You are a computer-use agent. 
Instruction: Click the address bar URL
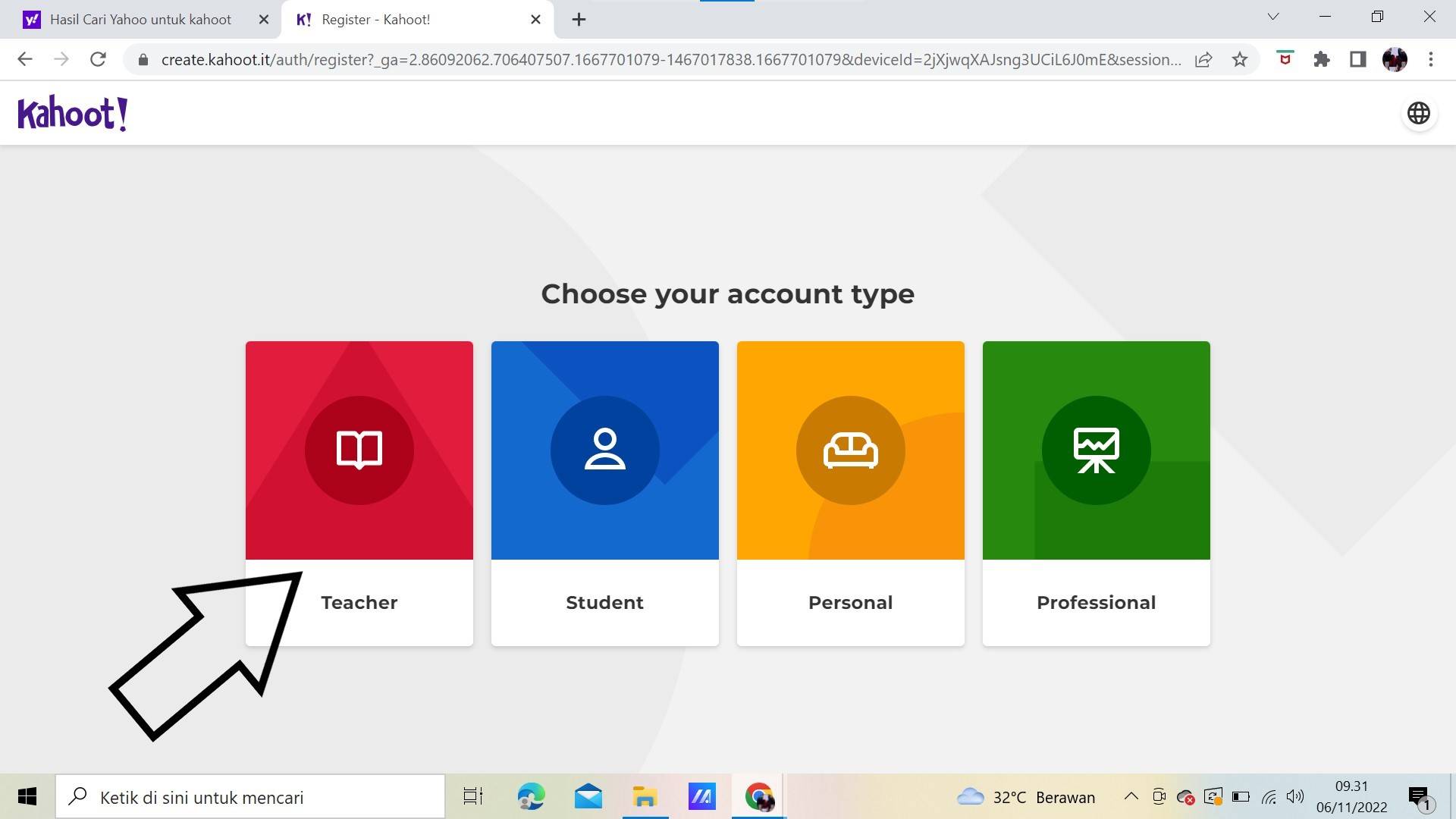pyautogui.click(x=671, y=59)
